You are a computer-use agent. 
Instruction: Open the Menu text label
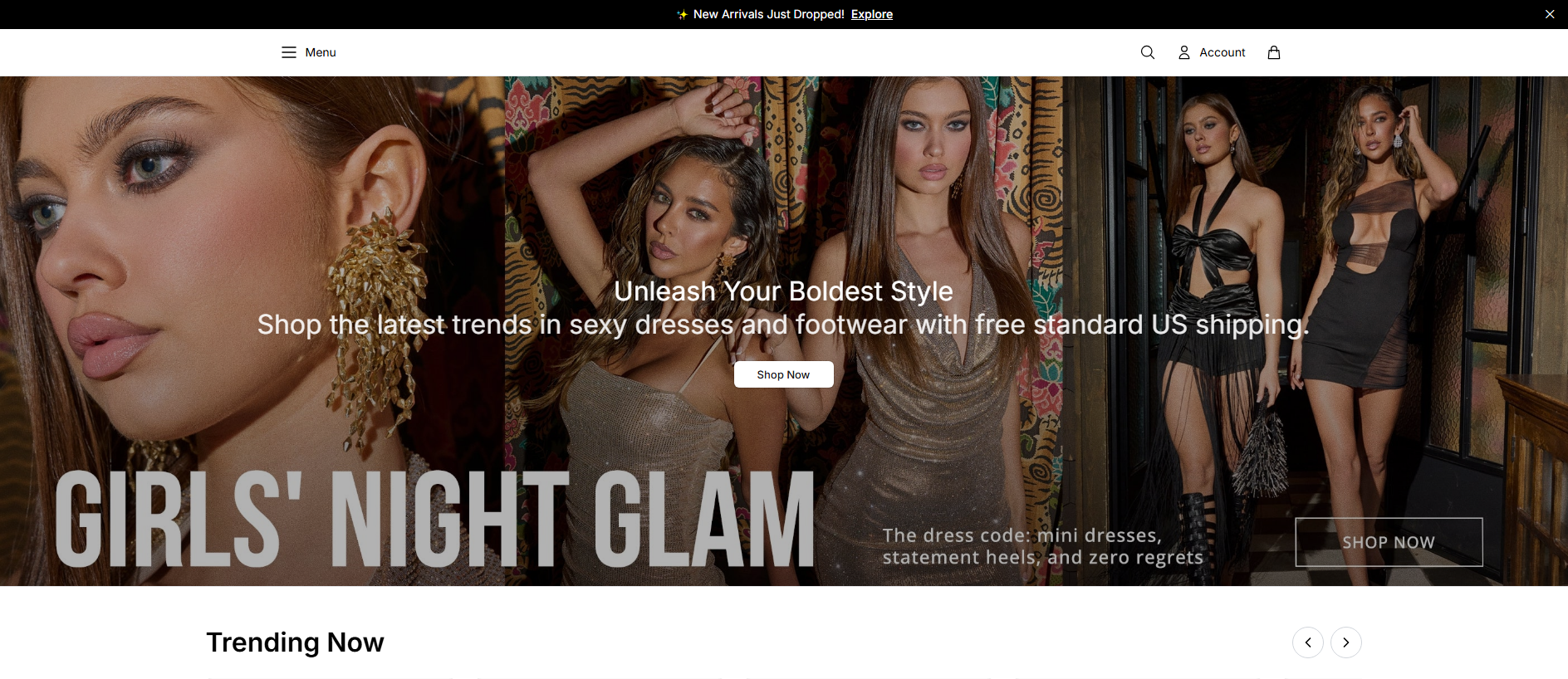point(321,52)
